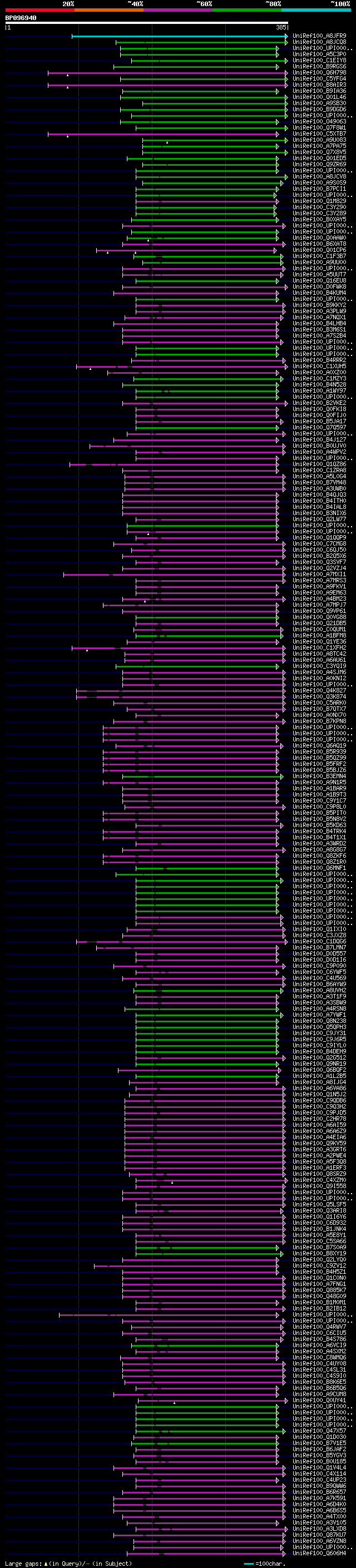
Task: Open hit UniRef100_B9RGS6
Action: [x=319, y=66]
